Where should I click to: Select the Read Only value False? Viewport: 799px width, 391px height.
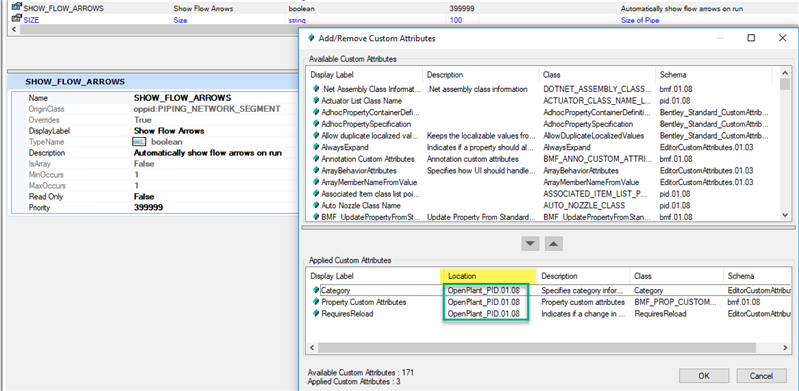pos(144,197)
